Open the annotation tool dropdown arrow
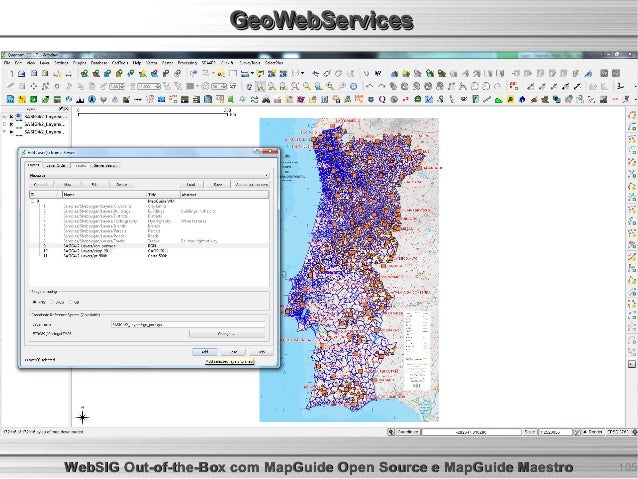638x479 pixels. (302, 74)
